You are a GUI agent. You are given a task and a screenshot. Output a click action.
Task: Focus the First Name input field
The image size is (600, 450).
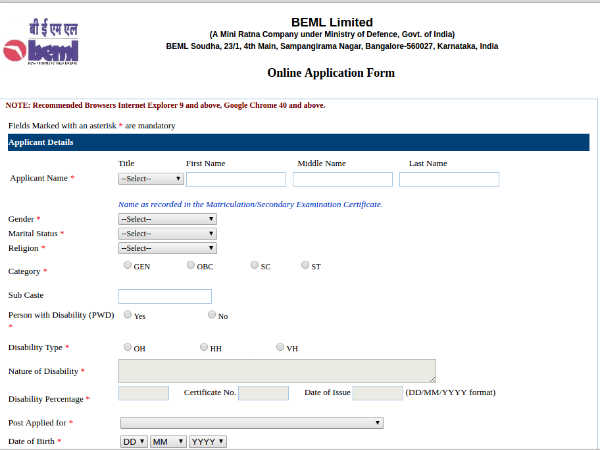[x=236, y=179]
